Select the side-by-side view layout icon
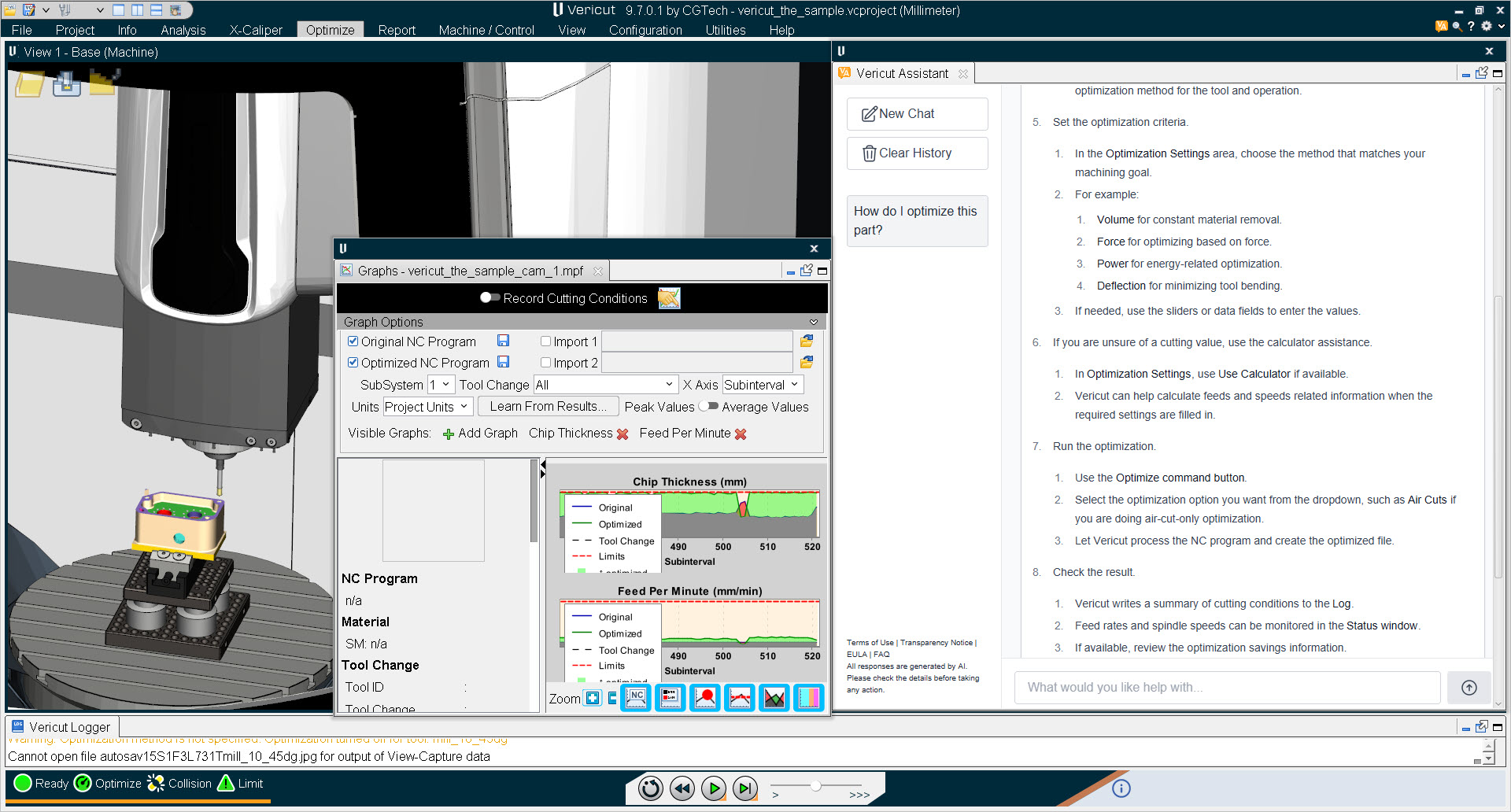 138,10
